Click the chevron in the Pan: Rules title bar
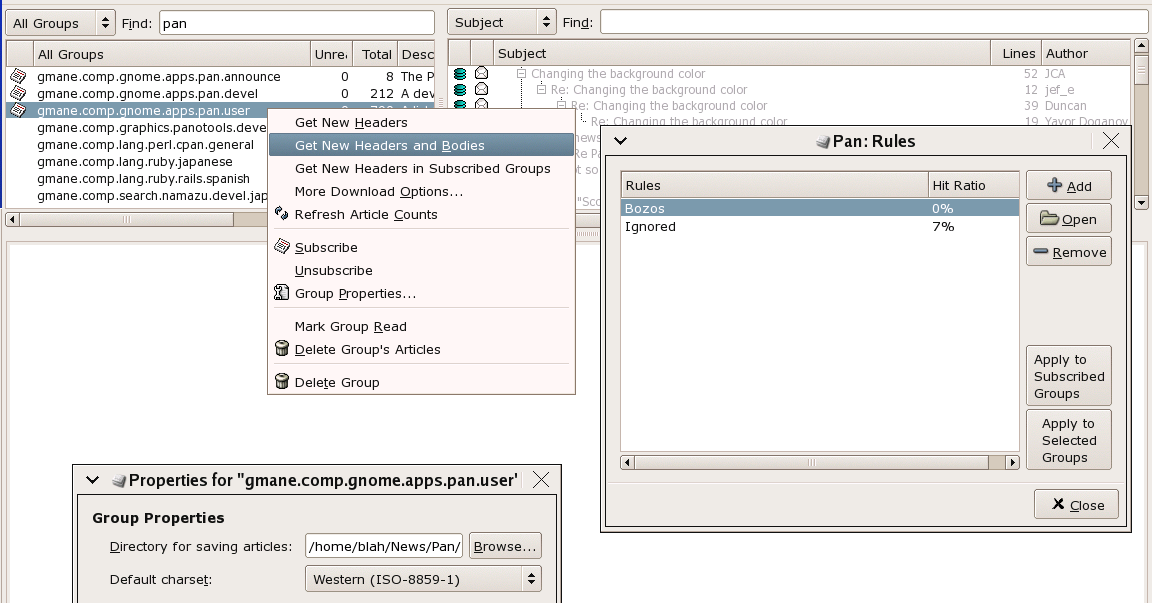 tap(621, 140)
